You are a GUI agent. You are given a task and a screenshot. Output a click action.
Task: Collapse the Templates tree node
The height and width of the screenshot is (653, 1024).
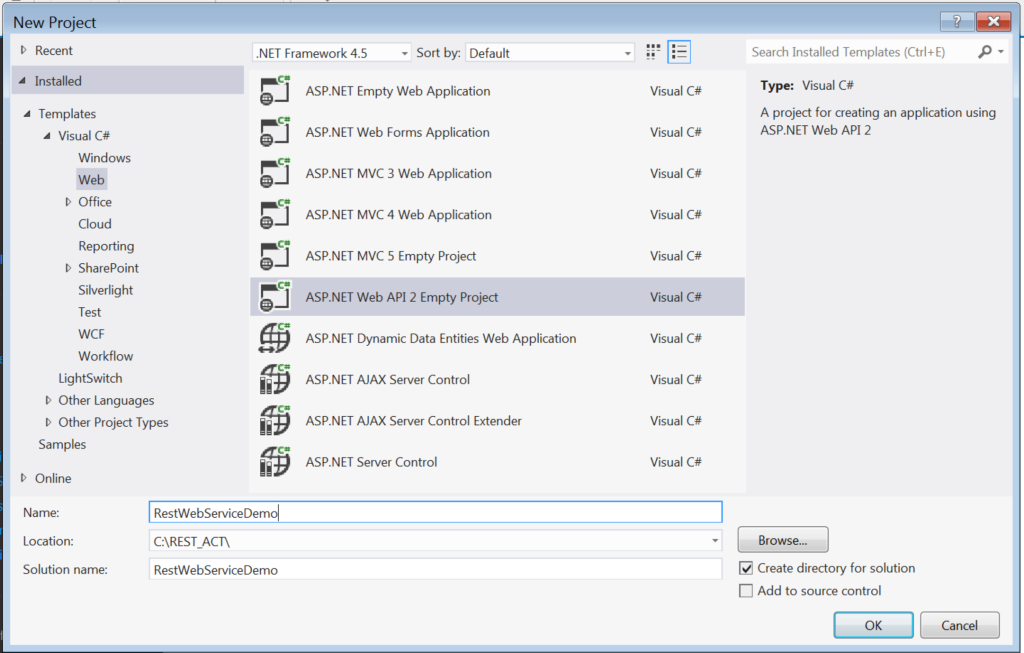pyautogui.click(x=27, y=114)
